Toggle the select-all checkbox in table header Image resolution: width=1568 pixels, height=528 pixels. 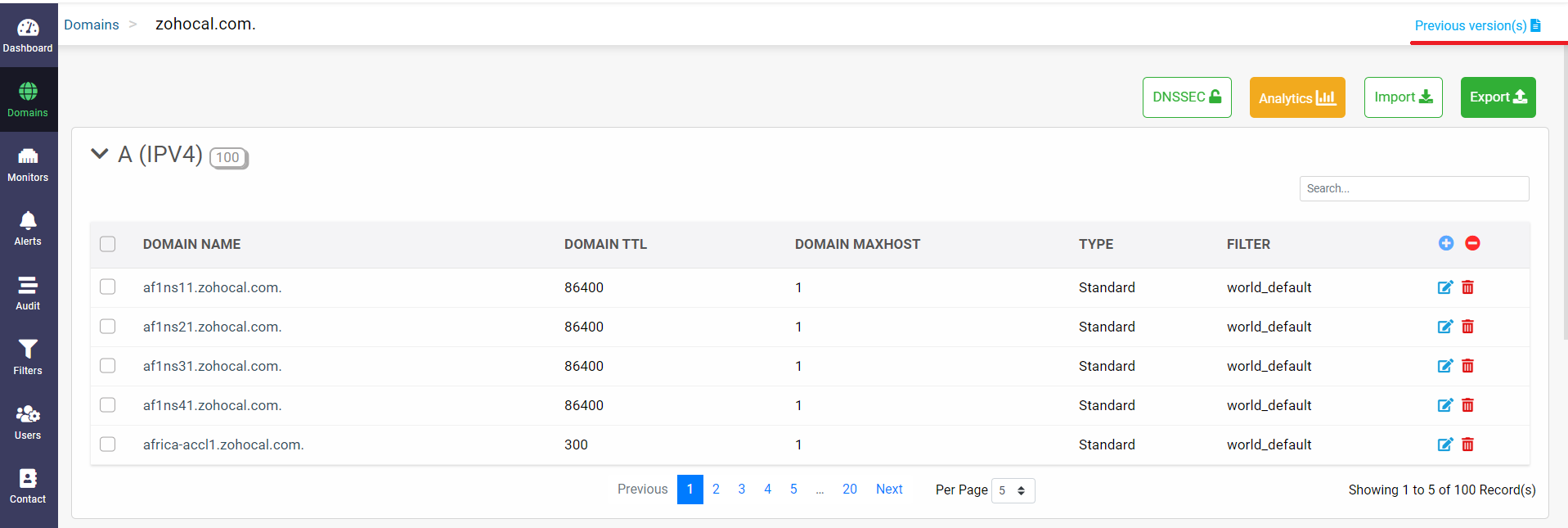pyautogui.click(x=108, y=244)
